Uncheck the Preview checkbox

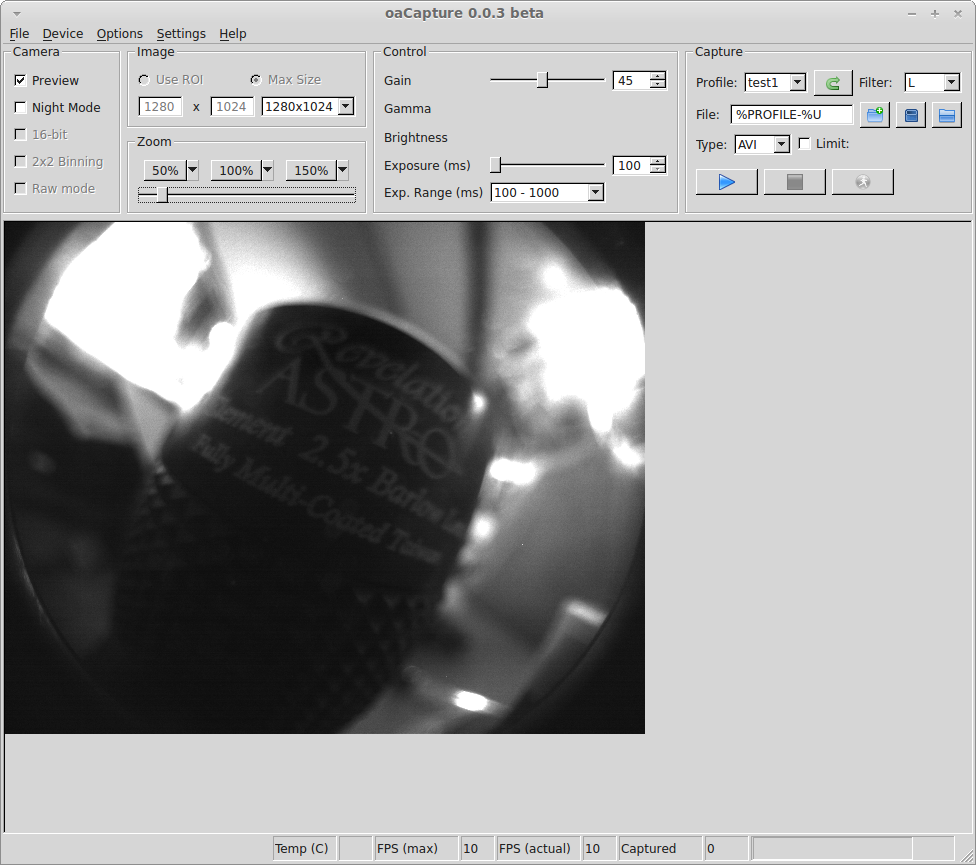tap(20, 80)
